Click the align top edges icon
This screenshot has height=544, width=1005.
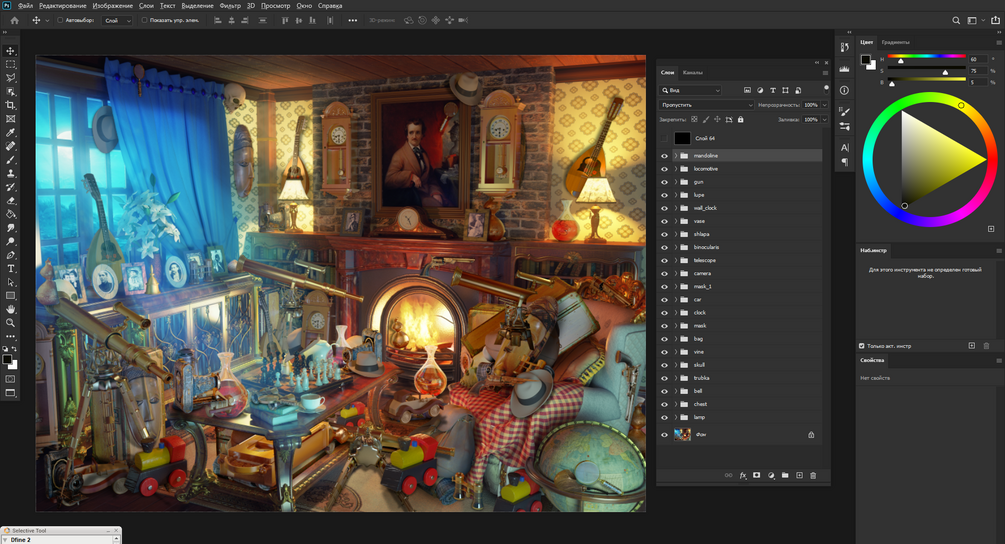(285, 21)
